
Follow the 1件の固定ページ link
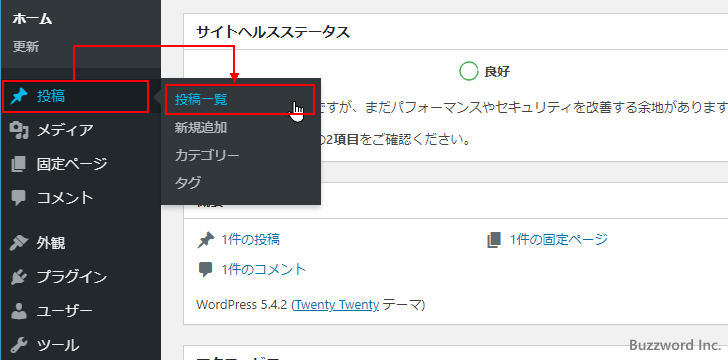pos(559,240)
